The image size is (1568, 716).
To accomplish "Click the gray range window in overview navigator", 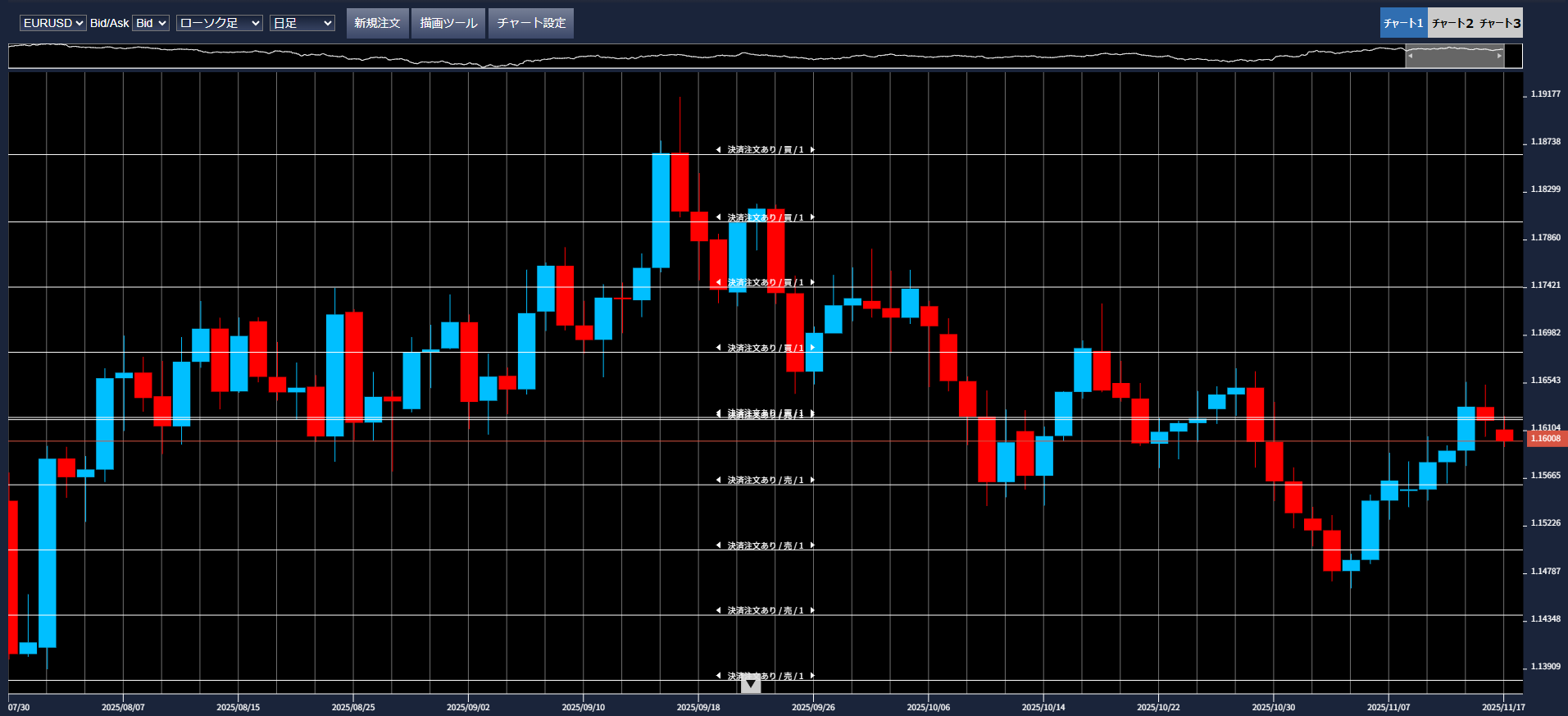I will coord(1454,56).
